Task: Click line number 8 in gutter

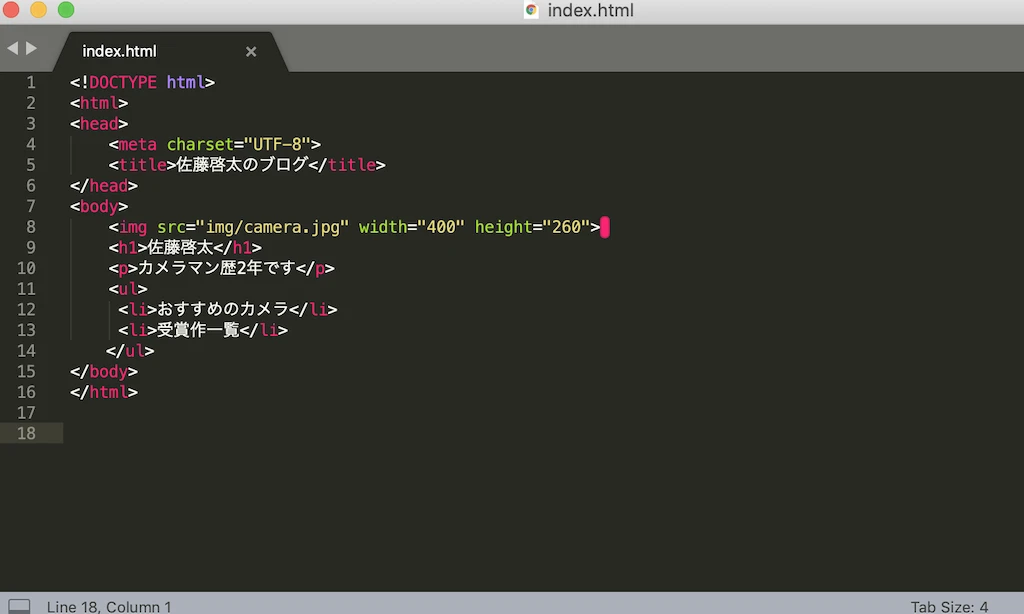Action: tap(31, 227)
